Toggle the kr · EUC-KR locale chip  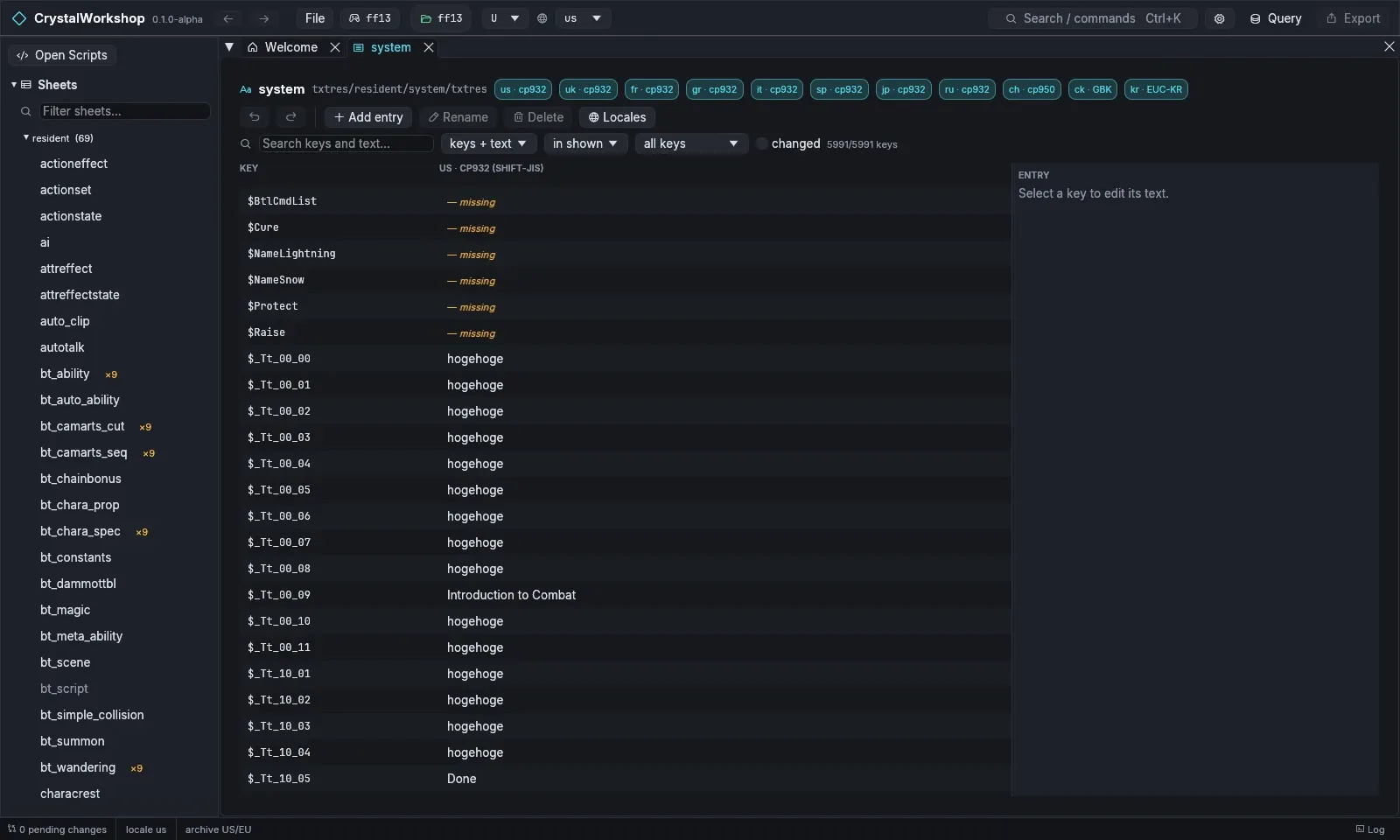[x=1156, y=89]
